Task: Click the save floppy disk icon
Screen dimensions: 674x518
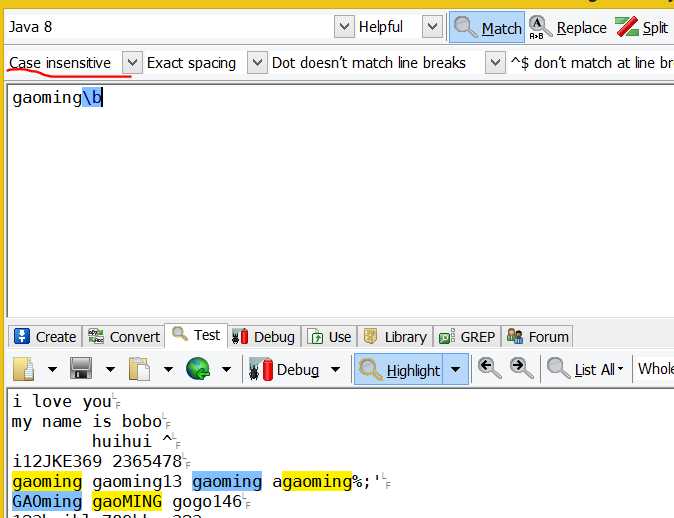Action: tap(81, 369)
